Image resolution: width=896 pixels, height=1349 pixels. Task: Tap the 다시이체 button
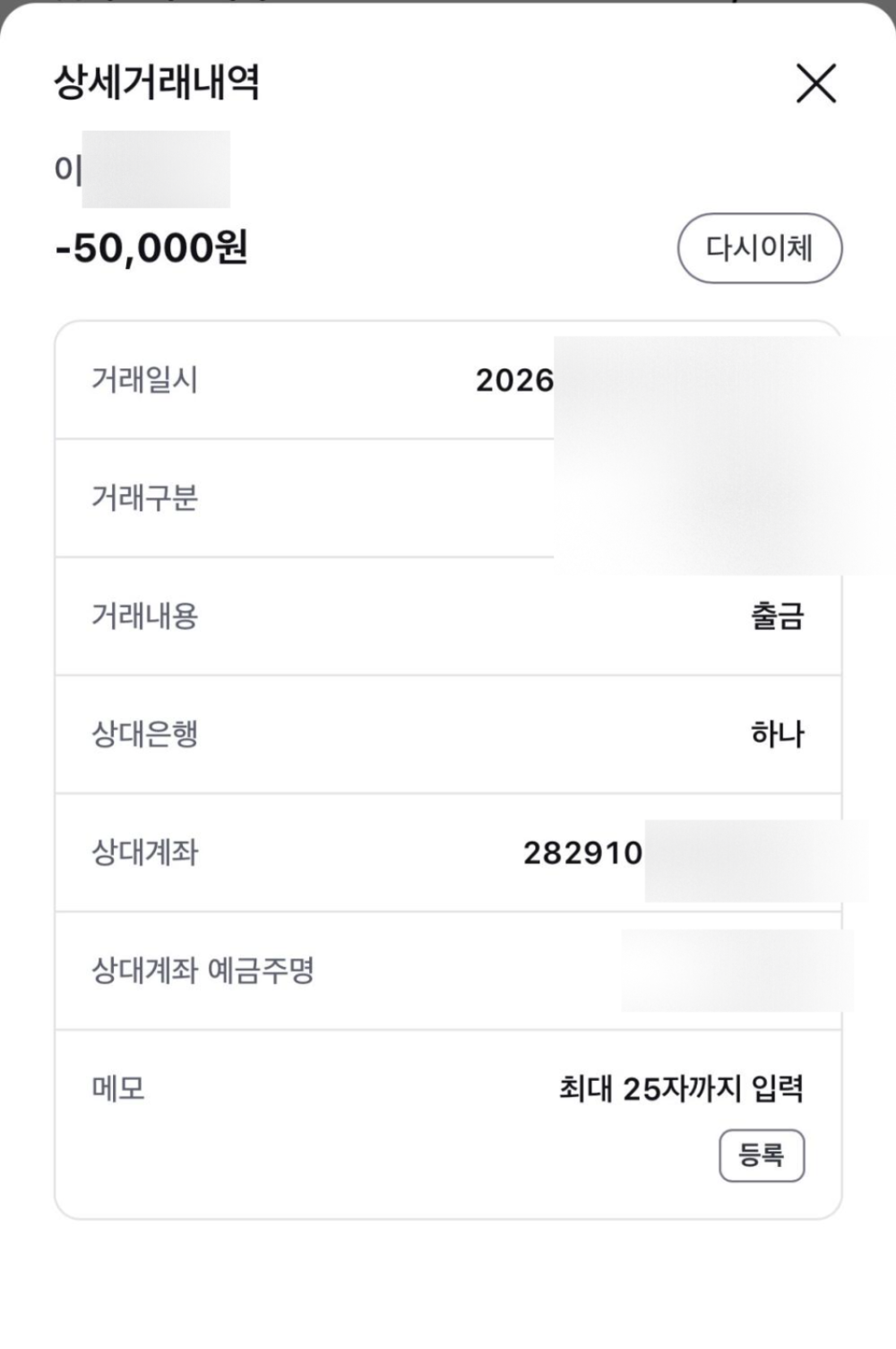759,248
